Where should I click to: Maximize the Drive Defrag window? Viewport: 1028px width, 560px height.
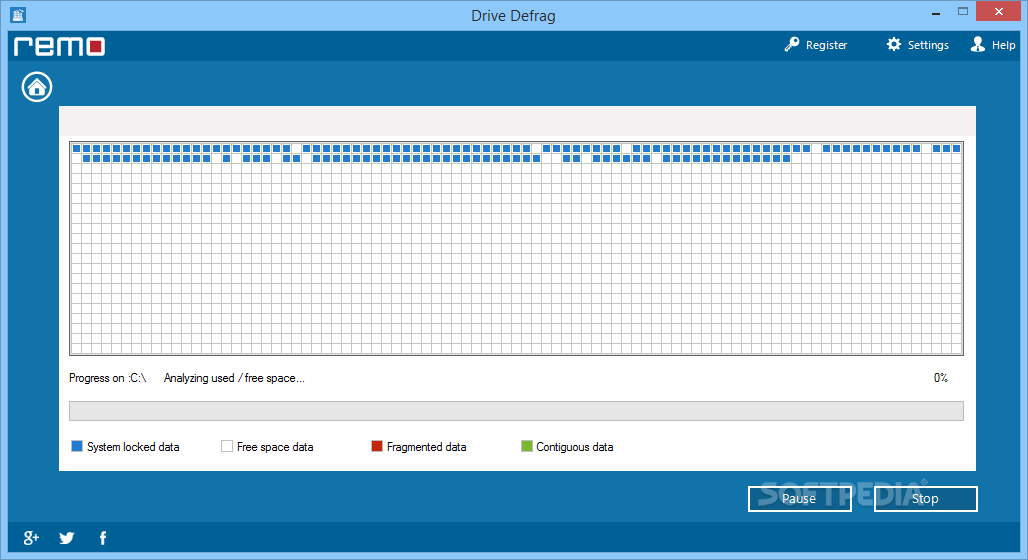click(962, 12)
